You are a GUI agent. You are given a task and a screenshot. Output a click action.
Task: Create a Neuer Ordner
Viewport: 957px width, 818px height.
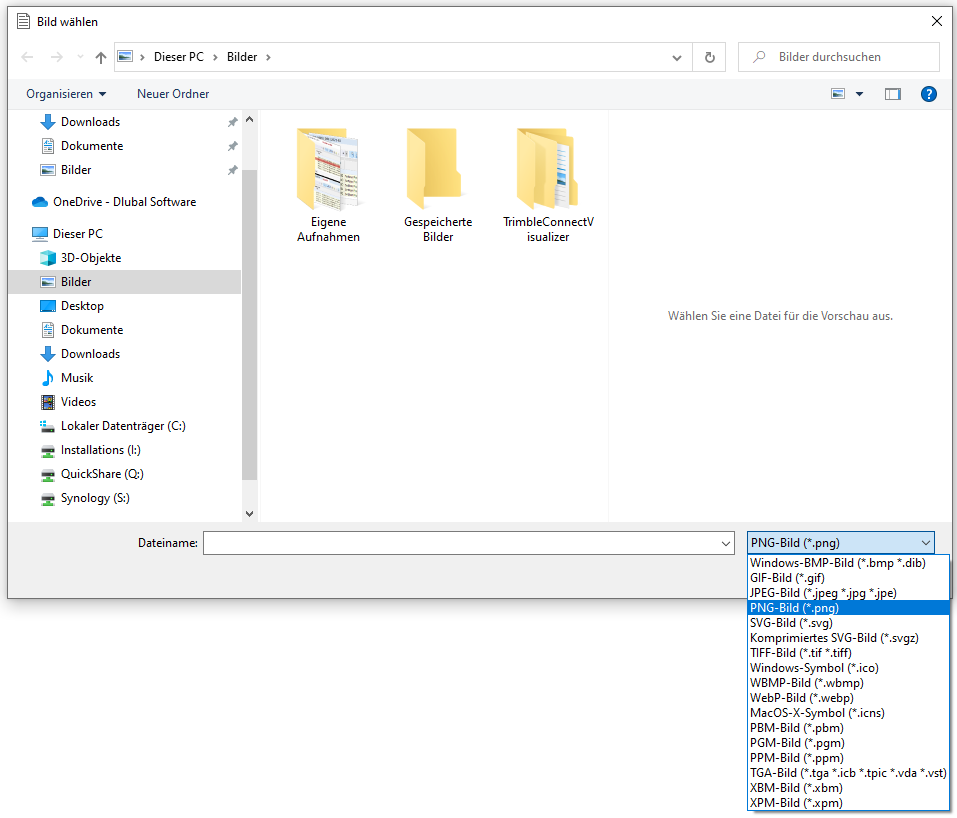tap(173, 94)
